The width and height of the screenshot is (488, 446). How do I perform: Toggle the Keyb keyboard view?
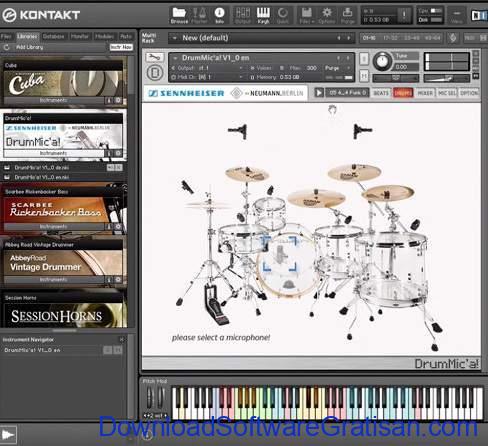pyautogui.click(x=263, y=15)
